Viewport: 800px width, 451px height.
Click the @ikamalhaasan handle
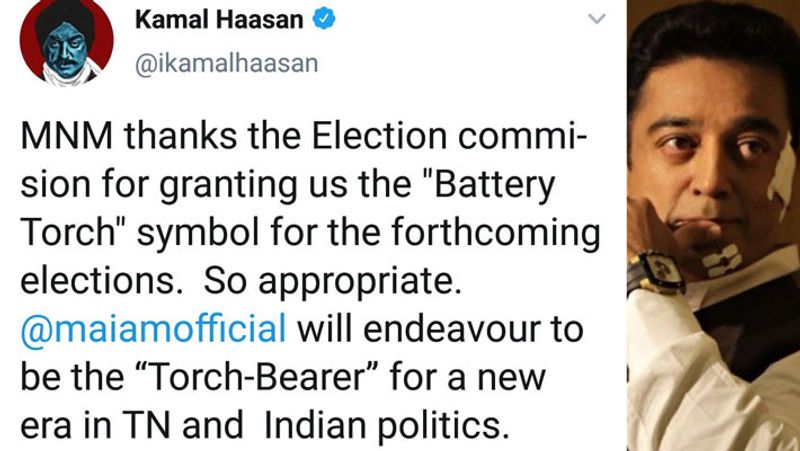[227, 62]
